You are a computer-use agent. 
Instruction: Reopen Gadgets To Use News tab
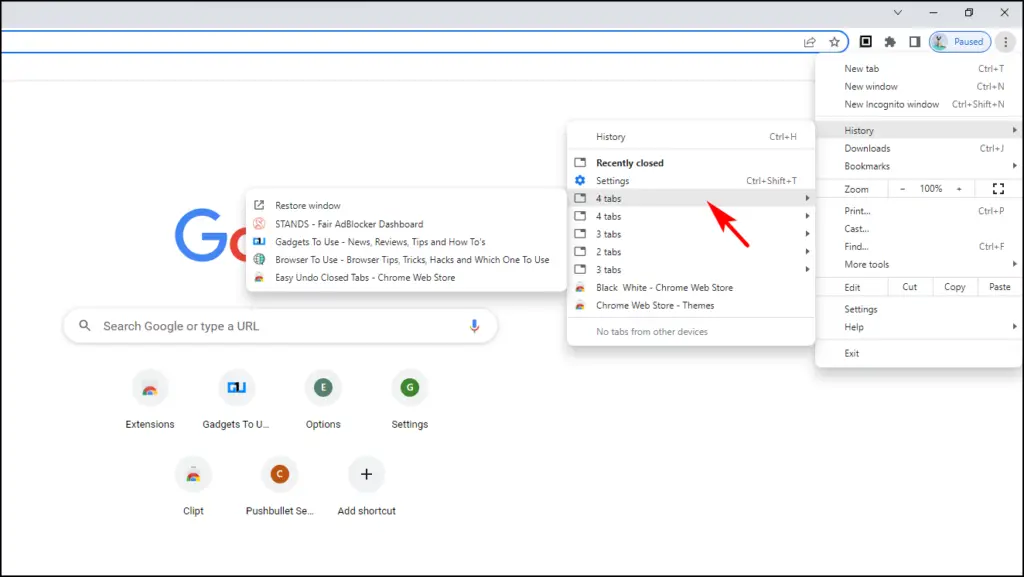coord(406,242)
